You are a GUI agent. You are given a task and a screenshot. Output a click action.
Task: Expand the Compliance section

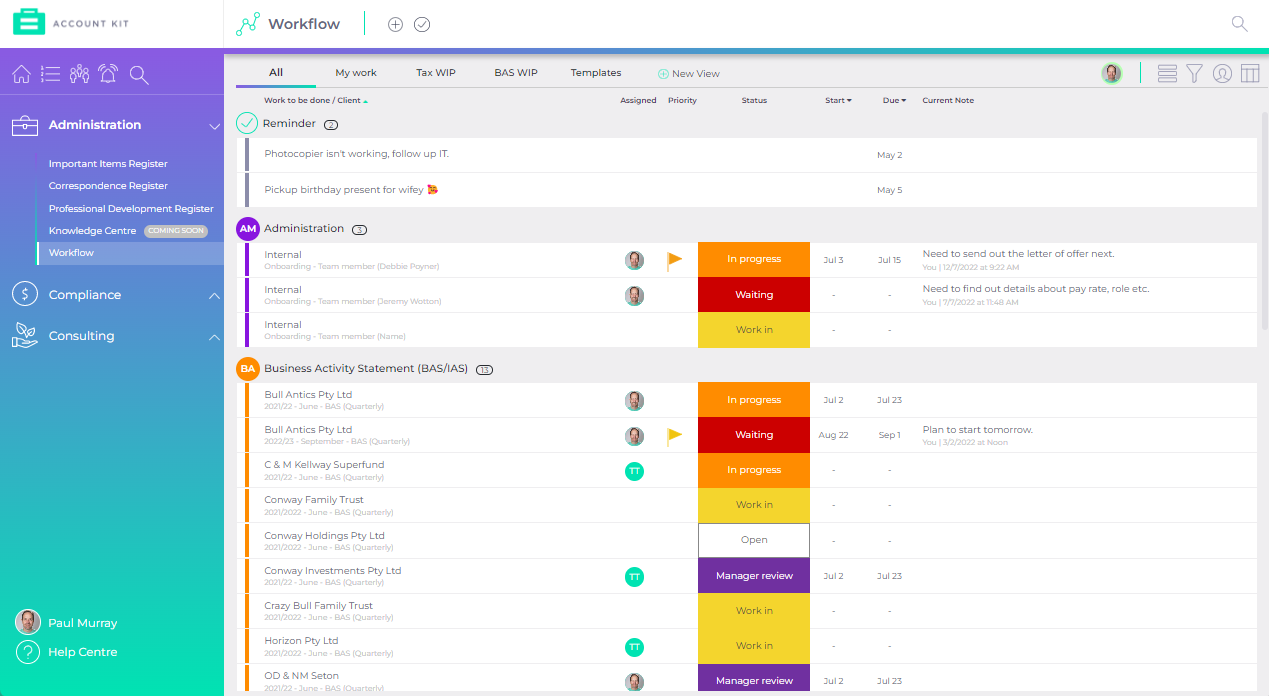click(214, 294)
